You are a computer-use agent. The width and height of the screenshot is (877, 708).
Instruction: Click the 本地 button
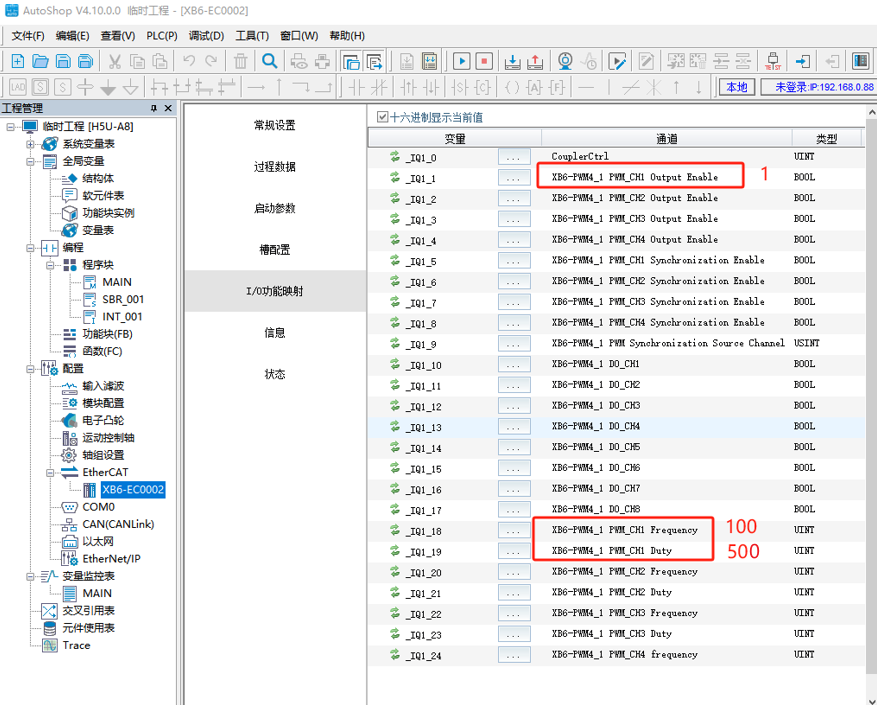coord(737,87)
